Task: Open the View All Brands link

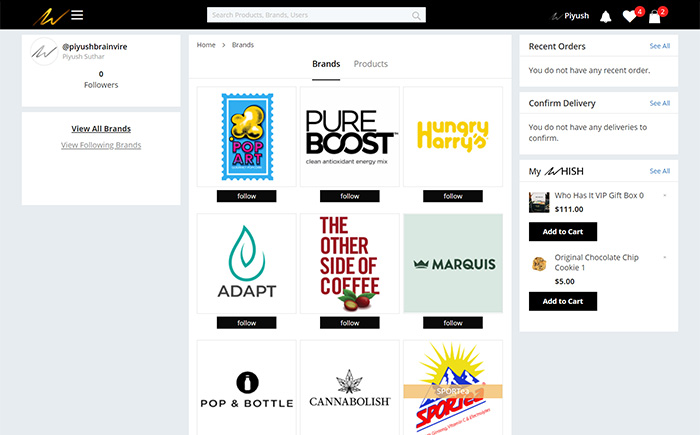Action: pos(101,129)
